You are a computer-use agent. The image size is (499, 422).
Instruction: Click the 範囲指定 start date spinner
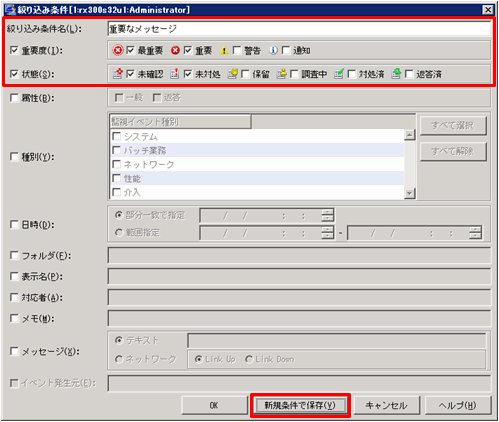click(327, 232)
